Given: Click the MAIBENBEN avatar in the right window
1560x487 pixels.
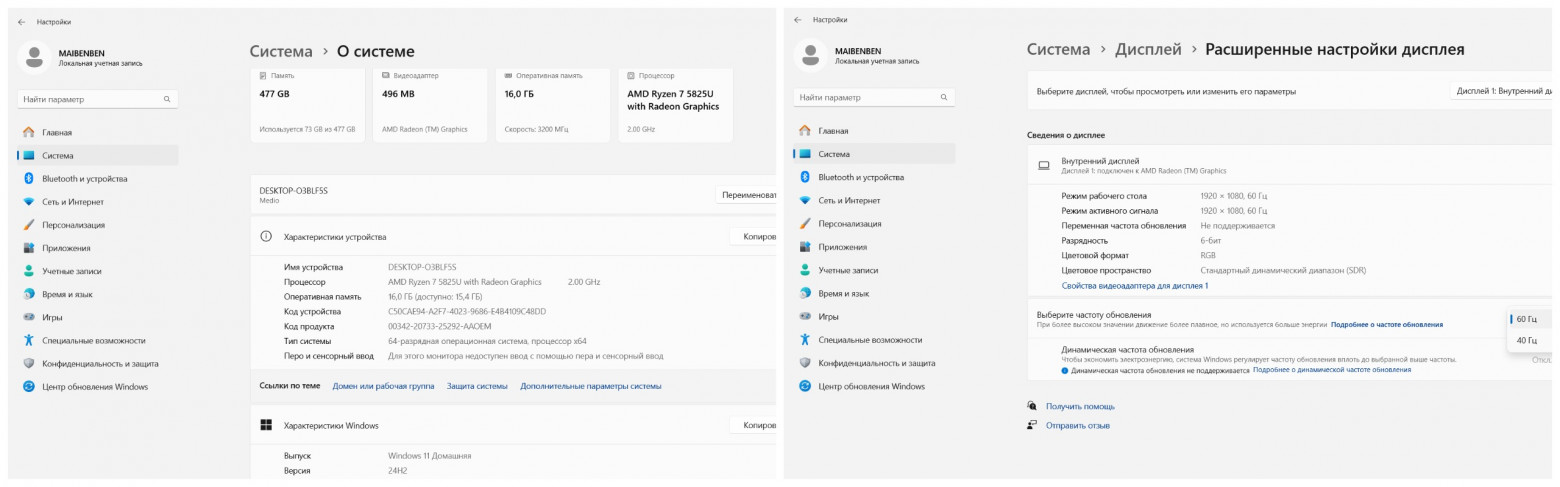Looking at the screenshot, I should point(811,56).
